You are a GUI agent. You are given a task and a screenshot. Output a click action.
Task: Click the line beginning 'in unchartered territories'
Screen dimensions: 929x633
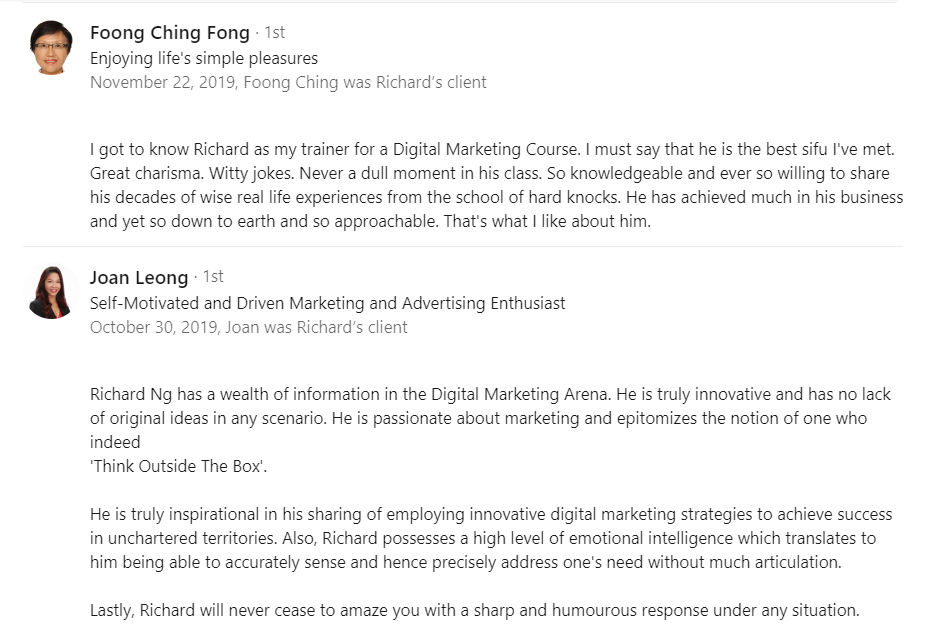483,539
